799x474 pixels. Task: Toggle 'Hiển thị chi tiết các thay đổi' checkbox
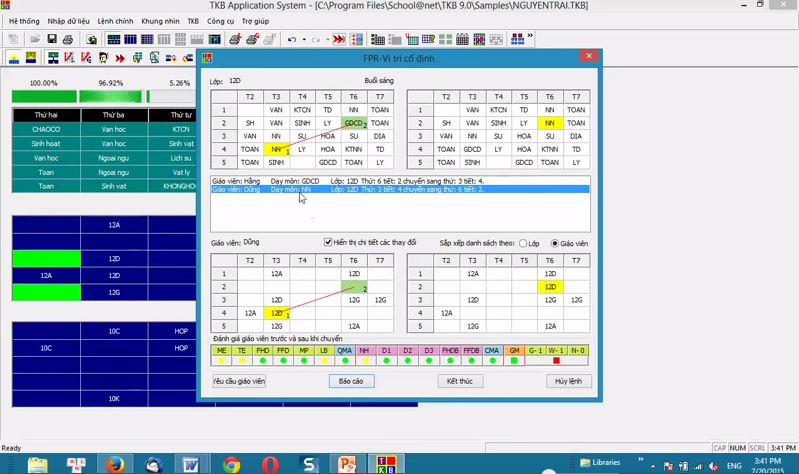[x=328, y=242]
